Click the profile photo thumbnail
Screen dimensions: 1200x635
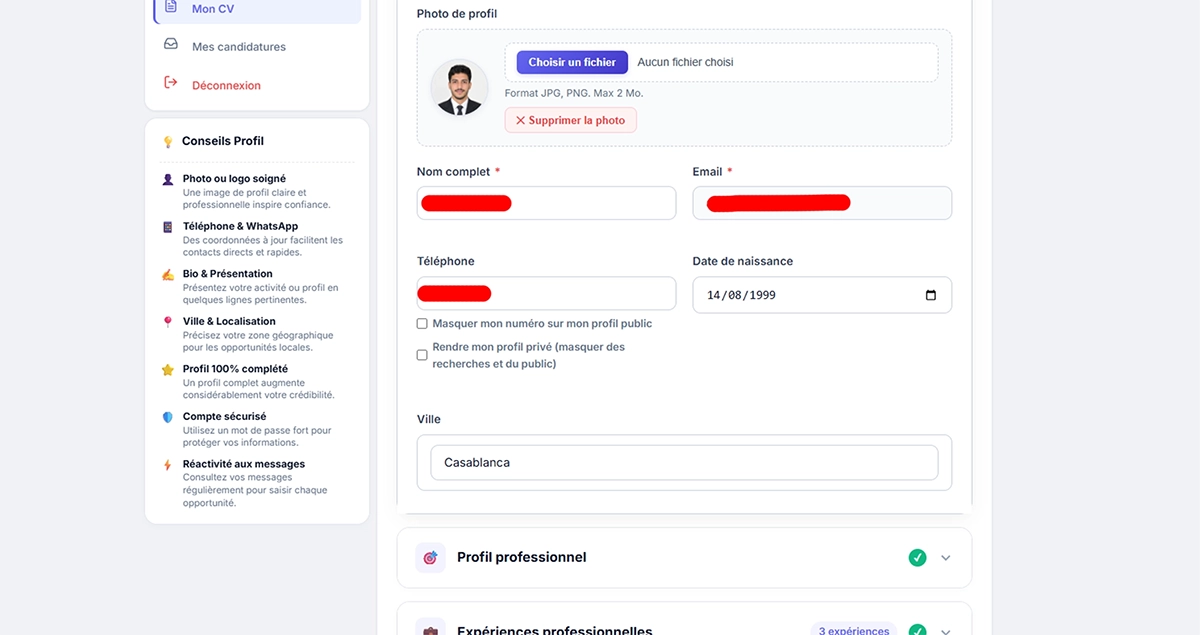point(460,88)
